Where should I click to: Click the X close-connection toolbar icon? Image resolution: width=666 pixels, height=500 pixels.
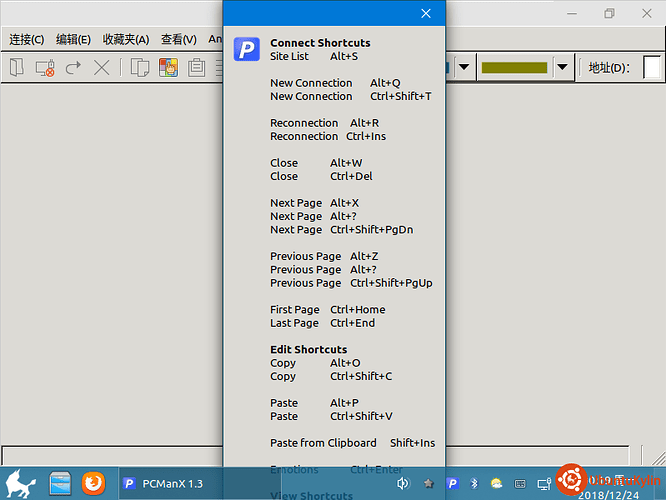[102, 68]
